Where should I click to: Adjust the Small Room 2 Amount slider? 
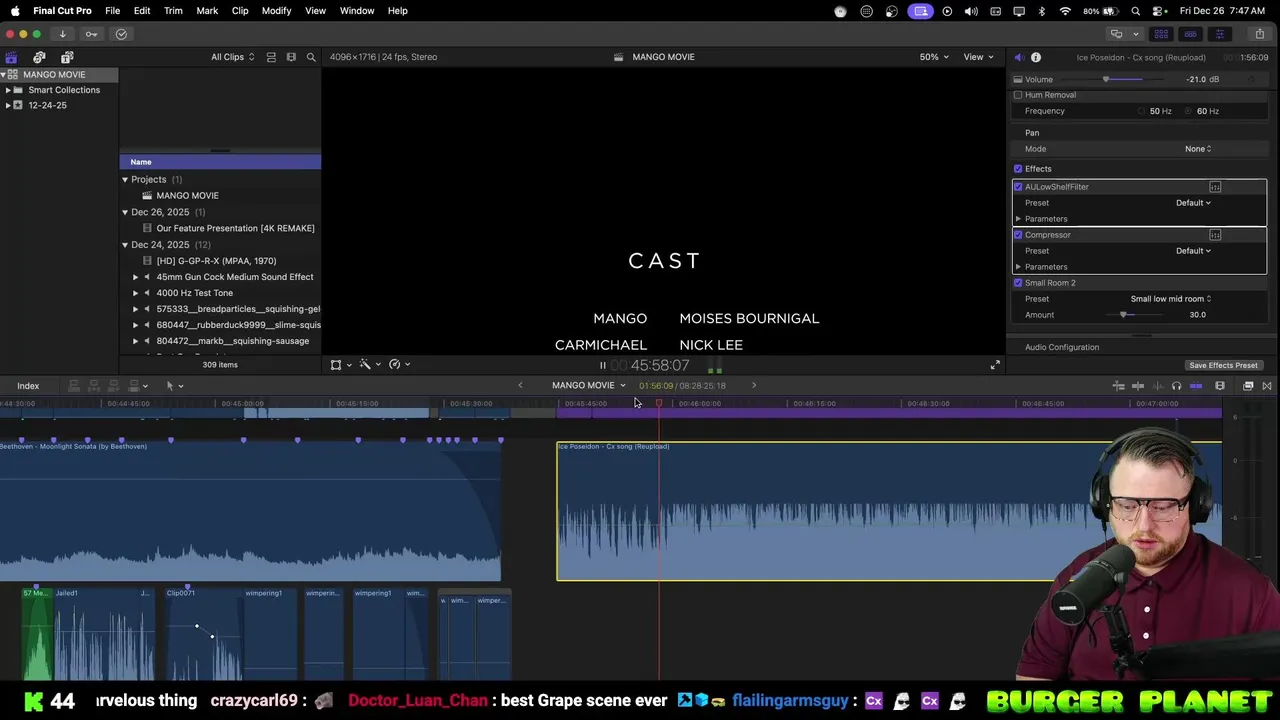1124,315
